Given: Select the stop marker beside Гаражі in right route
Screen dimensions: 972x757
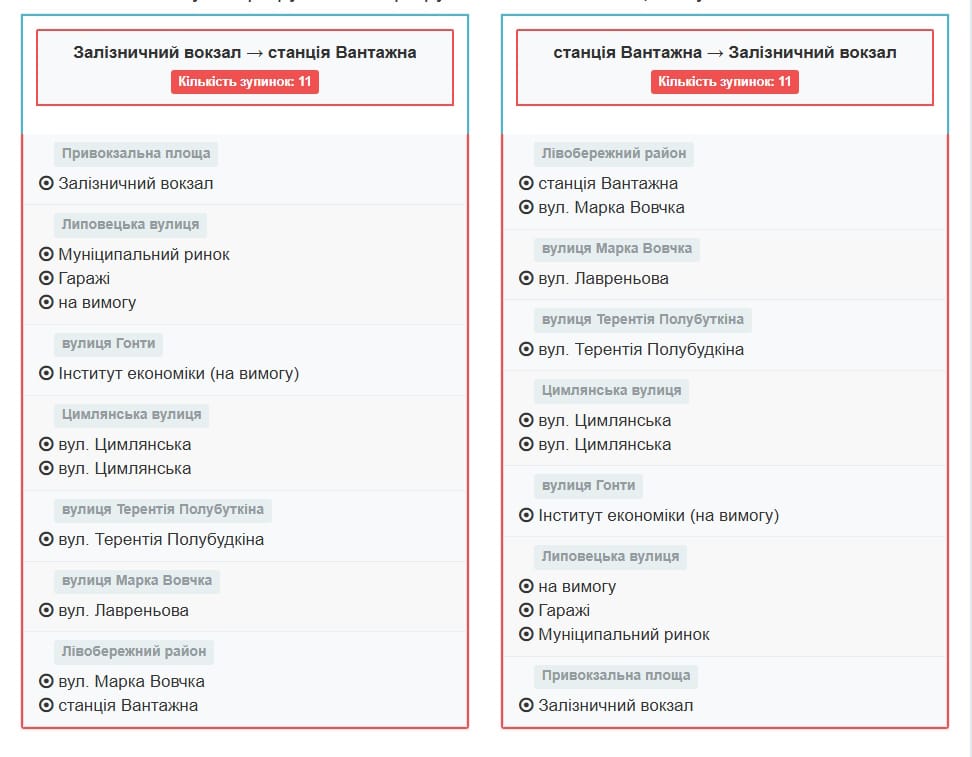Looking at the screenshot, I should pos(526,610).
